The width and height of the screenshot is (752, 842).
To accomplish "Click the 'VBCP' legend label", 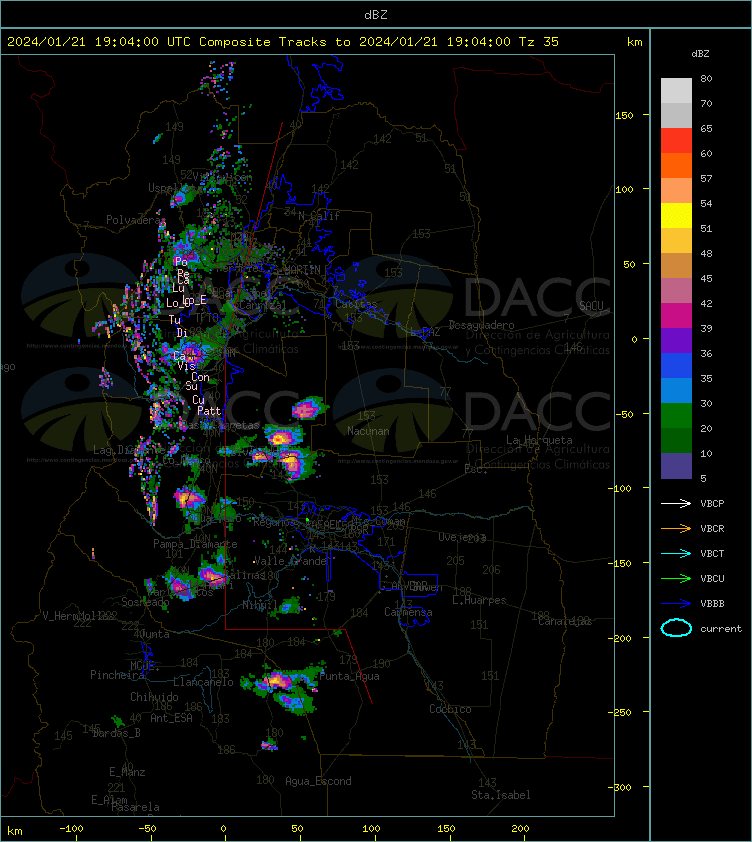I will (x=712, y=504).
